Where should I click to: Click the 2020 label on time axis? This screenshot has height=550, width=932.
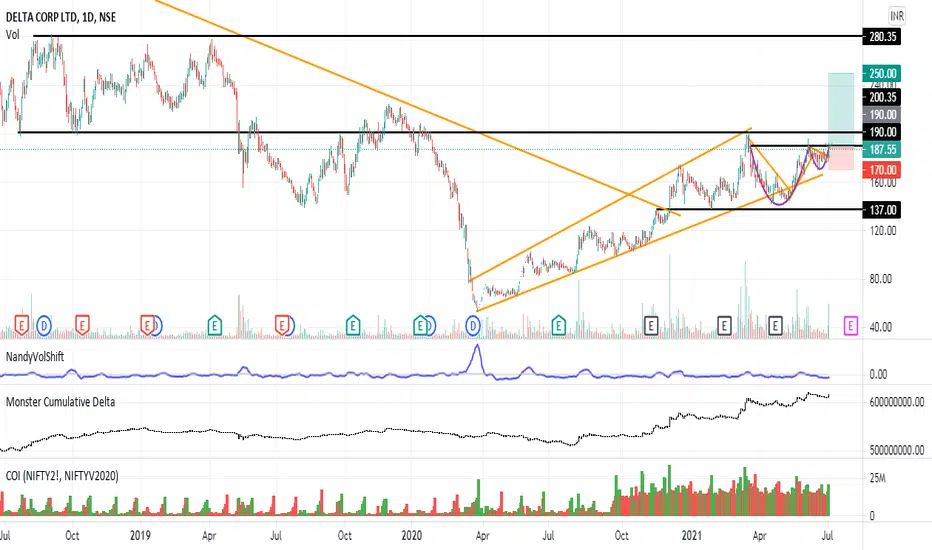pos(411,535)
